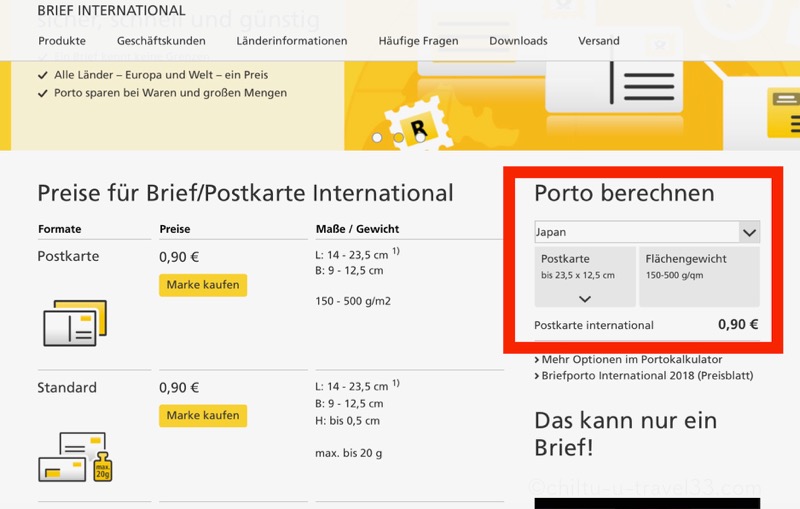The height and width of the screenshot is (509, 800).
Task: Open the Versand navigation item
Action: point(599,41)
